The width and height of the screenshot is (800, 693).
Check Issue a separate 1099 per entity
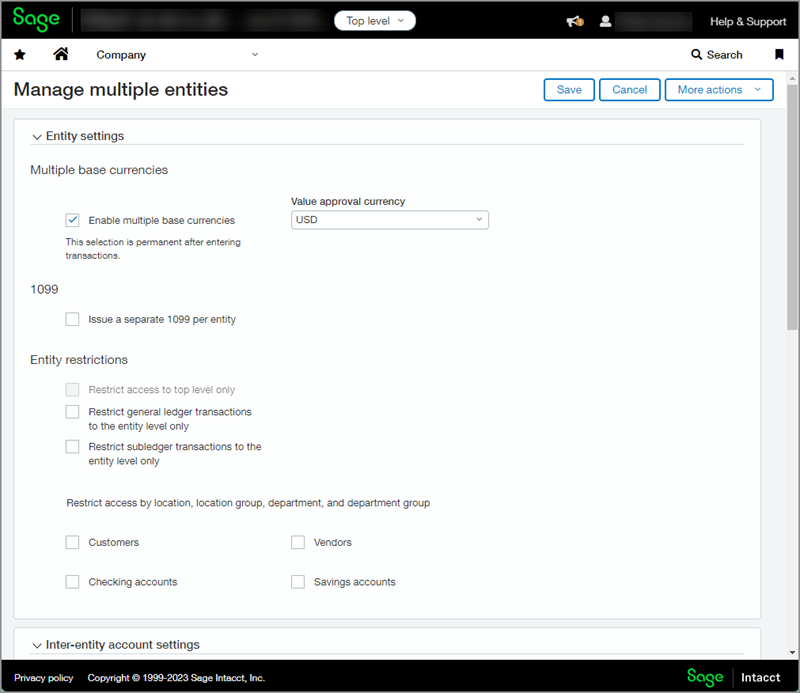point(73,320)
